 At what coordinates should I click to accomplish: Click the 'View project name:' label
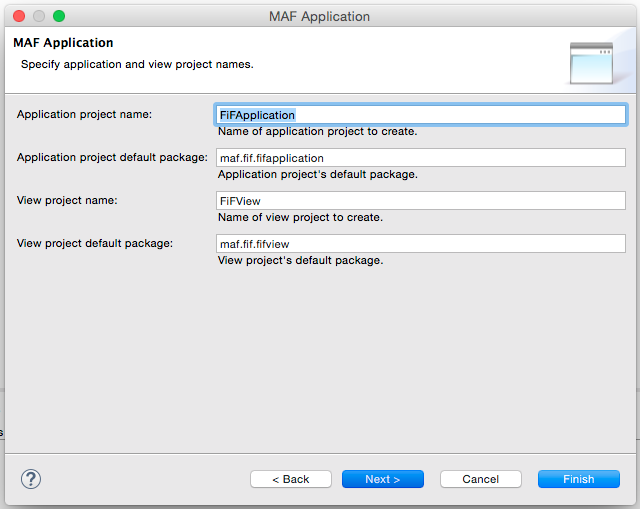67,200
